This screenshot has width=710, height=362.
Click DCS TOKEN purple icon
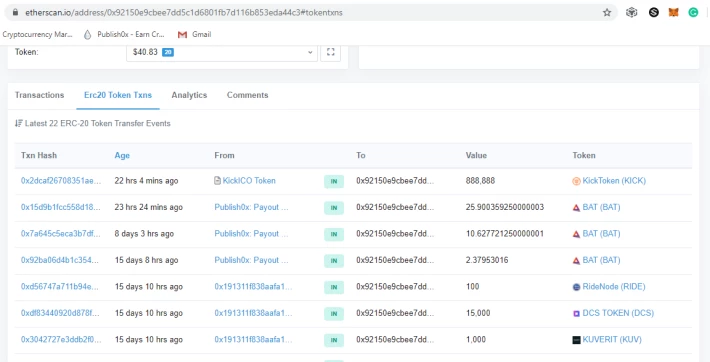coord(576,314)
